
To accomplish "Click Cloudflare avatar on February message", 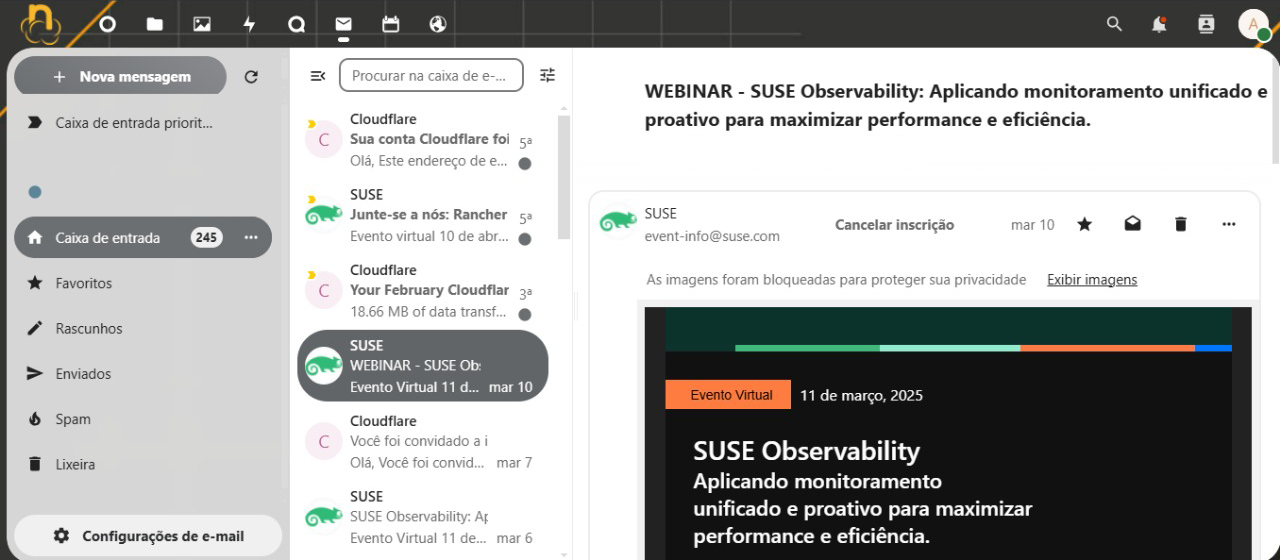I will pos(323,291).
